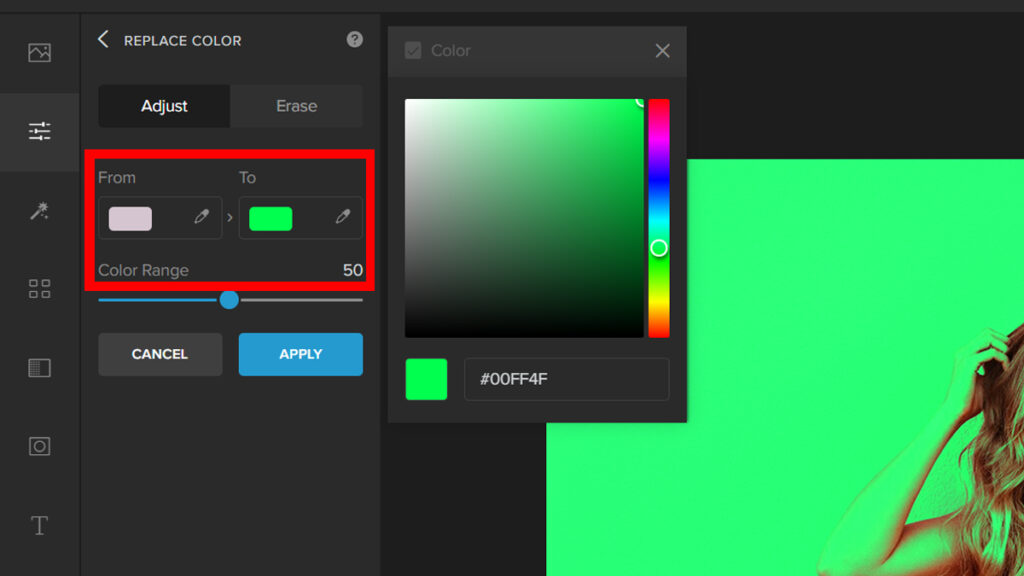Select the Text tool icon
Screen dimensions: 1024x576
pos(40,525)
